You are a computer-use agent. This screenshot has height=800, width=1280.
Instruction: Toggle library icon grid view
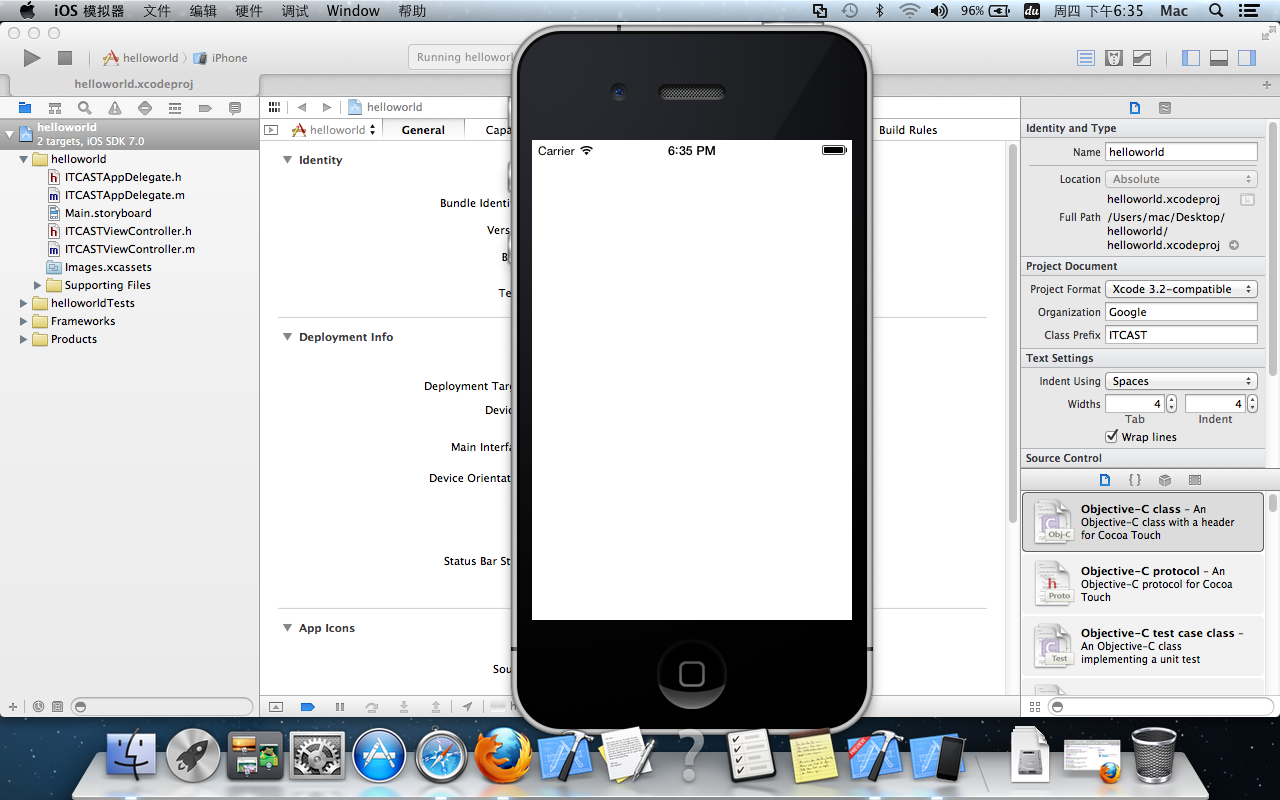1035,707
